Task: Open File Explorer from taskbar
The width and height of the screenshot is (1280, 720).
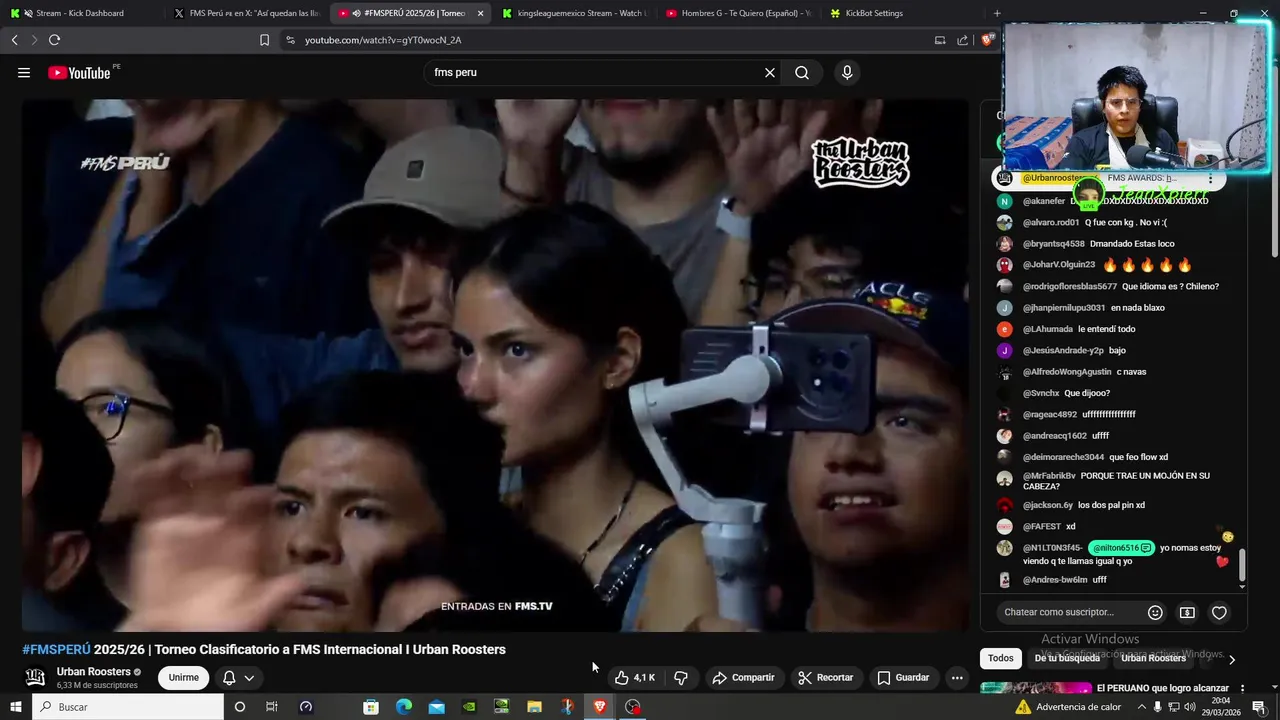Action: (535, 707)
